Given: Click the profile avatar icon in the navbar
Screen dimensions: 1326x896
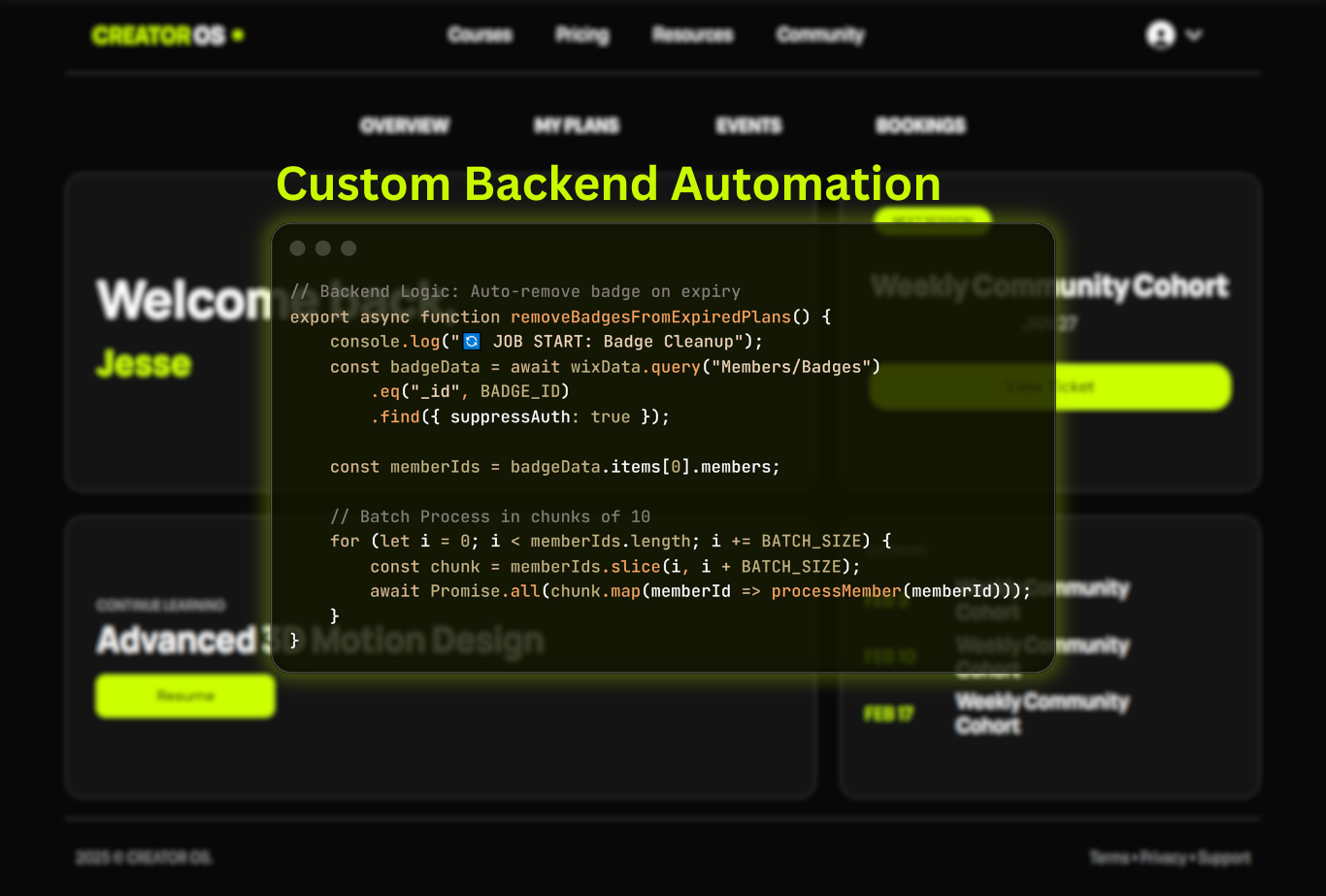Looking at the screenshot, I should click(x=1159, y=35).
